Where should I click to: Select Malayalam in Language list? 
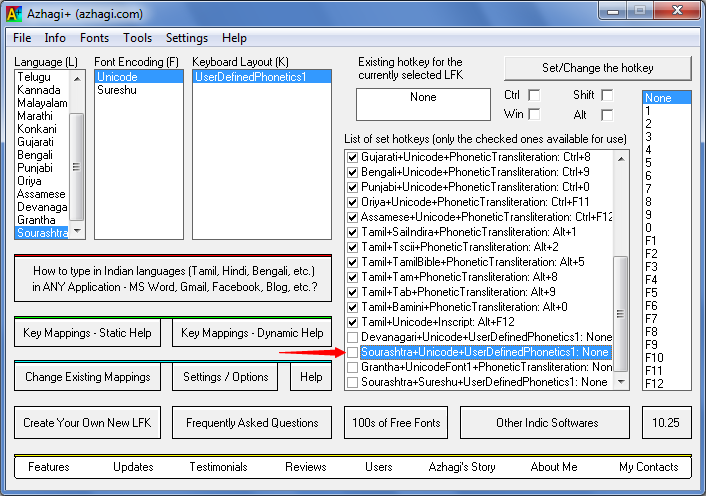pos(42,103)
